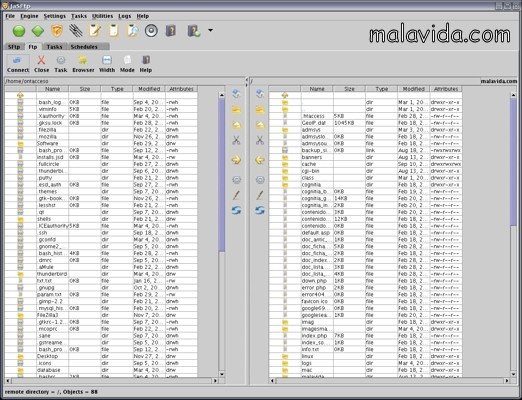This screenshot has height=400, width=522.
Task: Click the remote panel vertical scrollbar
Action: pyautogui.click(x=513, y=162)
